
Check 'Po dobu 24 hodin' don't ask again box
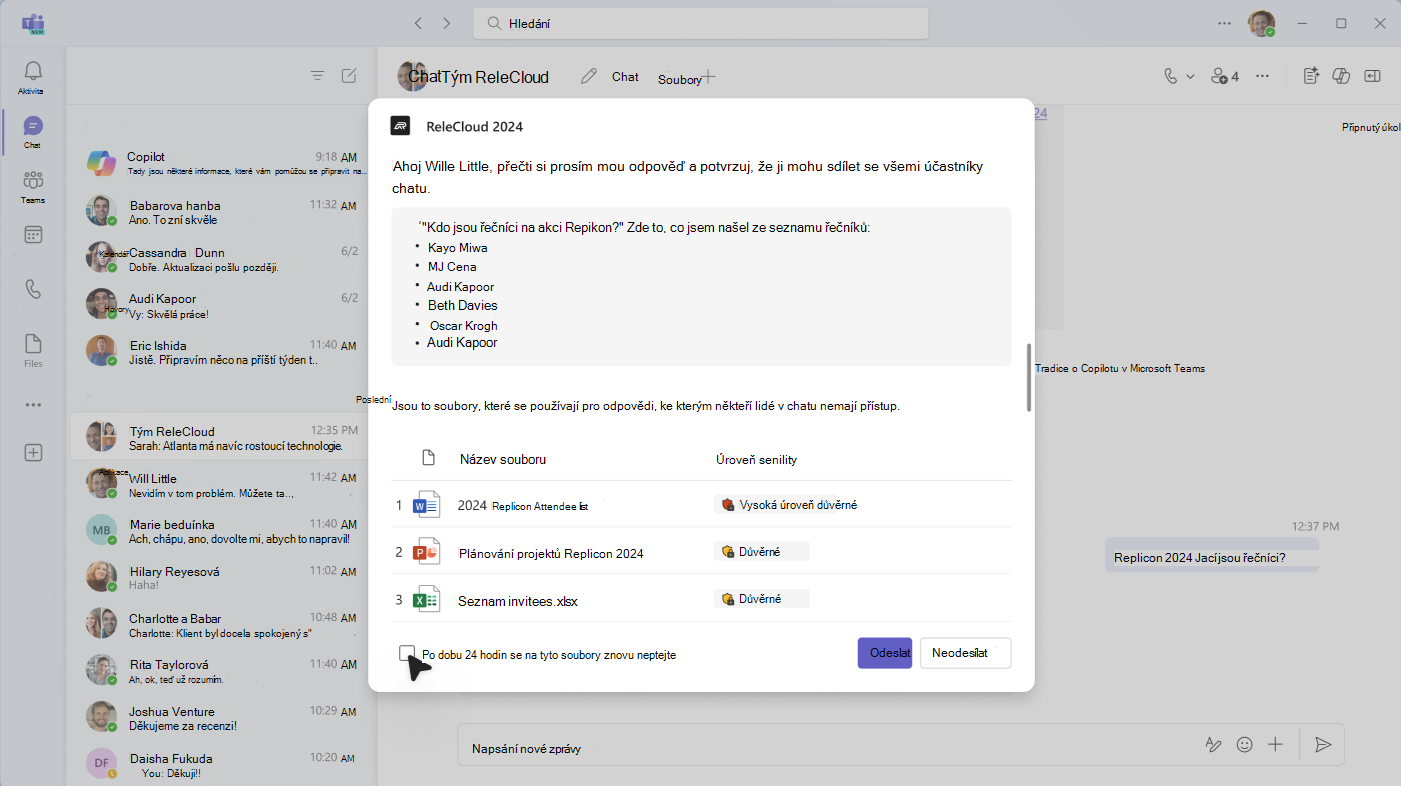(x=406, y=653)
